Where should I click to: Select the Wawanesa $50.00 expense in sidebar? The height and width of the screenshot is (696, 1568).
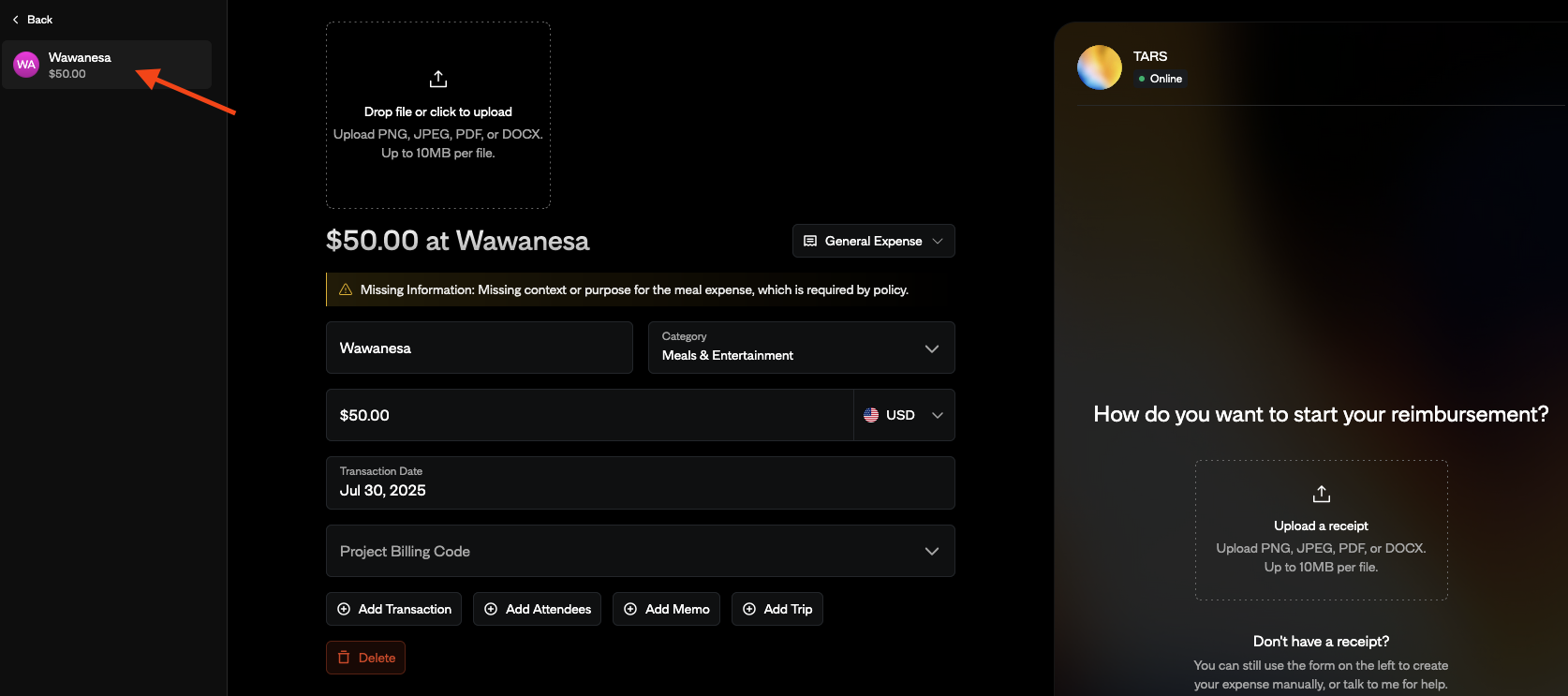107,65
